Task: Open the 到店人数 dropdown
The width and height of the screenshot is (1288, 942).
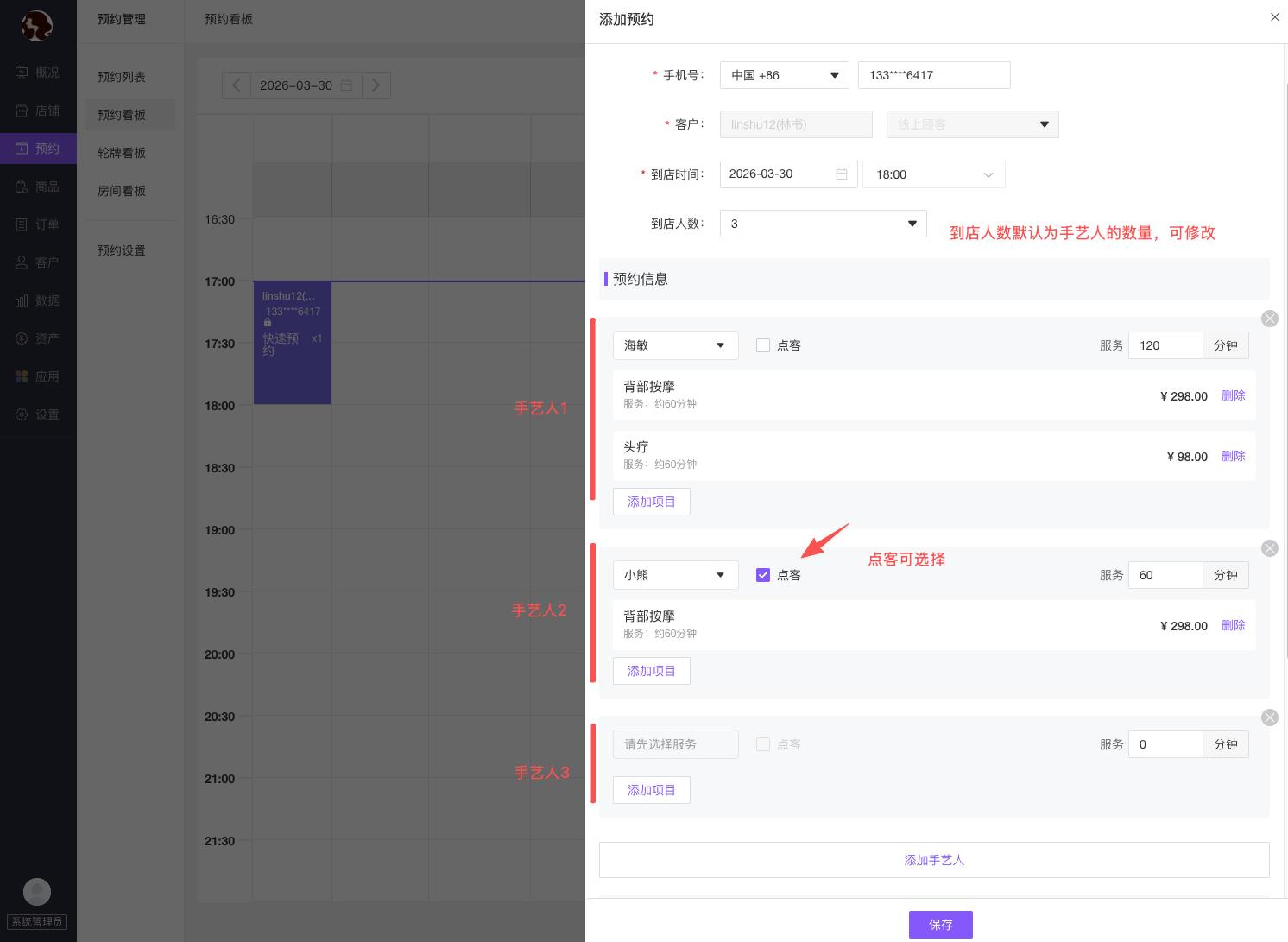Action: coord(822,224)
